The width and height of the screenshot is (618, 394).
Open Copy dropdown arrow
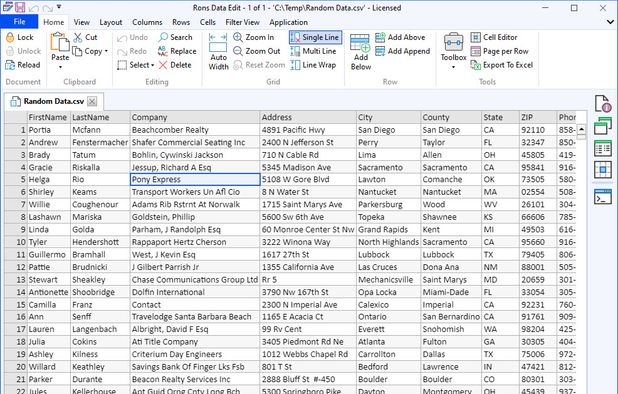point(106,51)
